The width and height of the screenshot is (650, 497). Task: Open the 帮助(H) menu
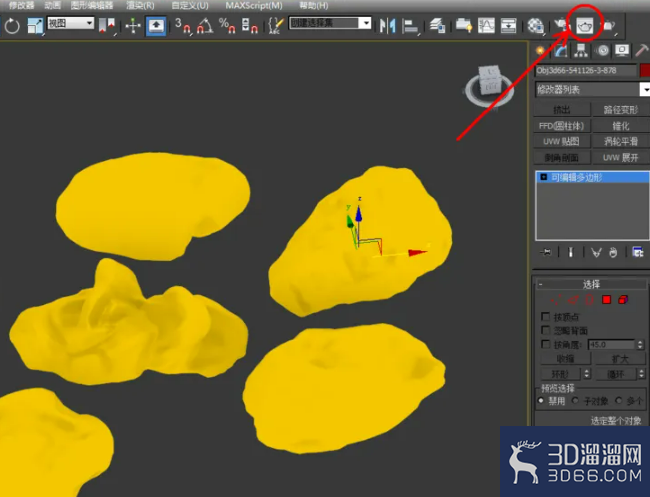[314, 5]
